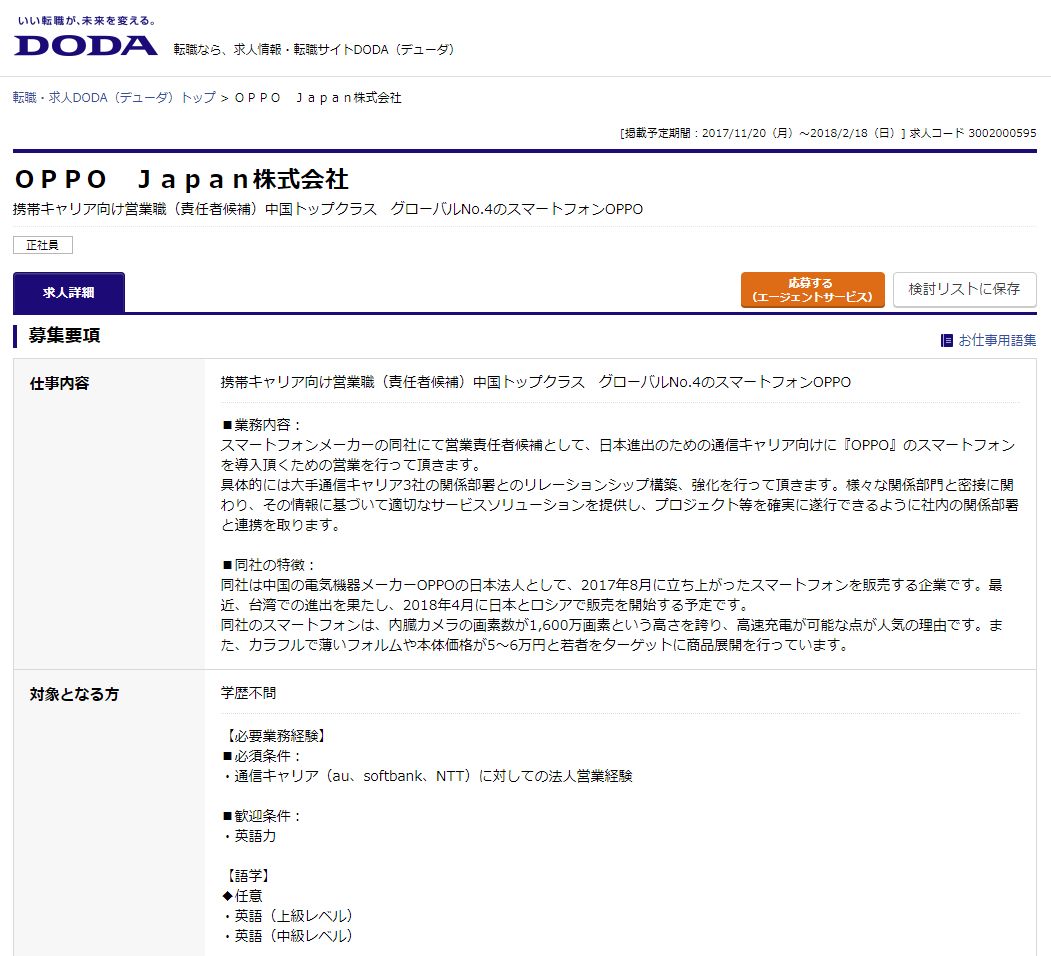
Task: Open the book icon beside お仕事用語集
Action: pyautogui.click(x=946, y=341)
